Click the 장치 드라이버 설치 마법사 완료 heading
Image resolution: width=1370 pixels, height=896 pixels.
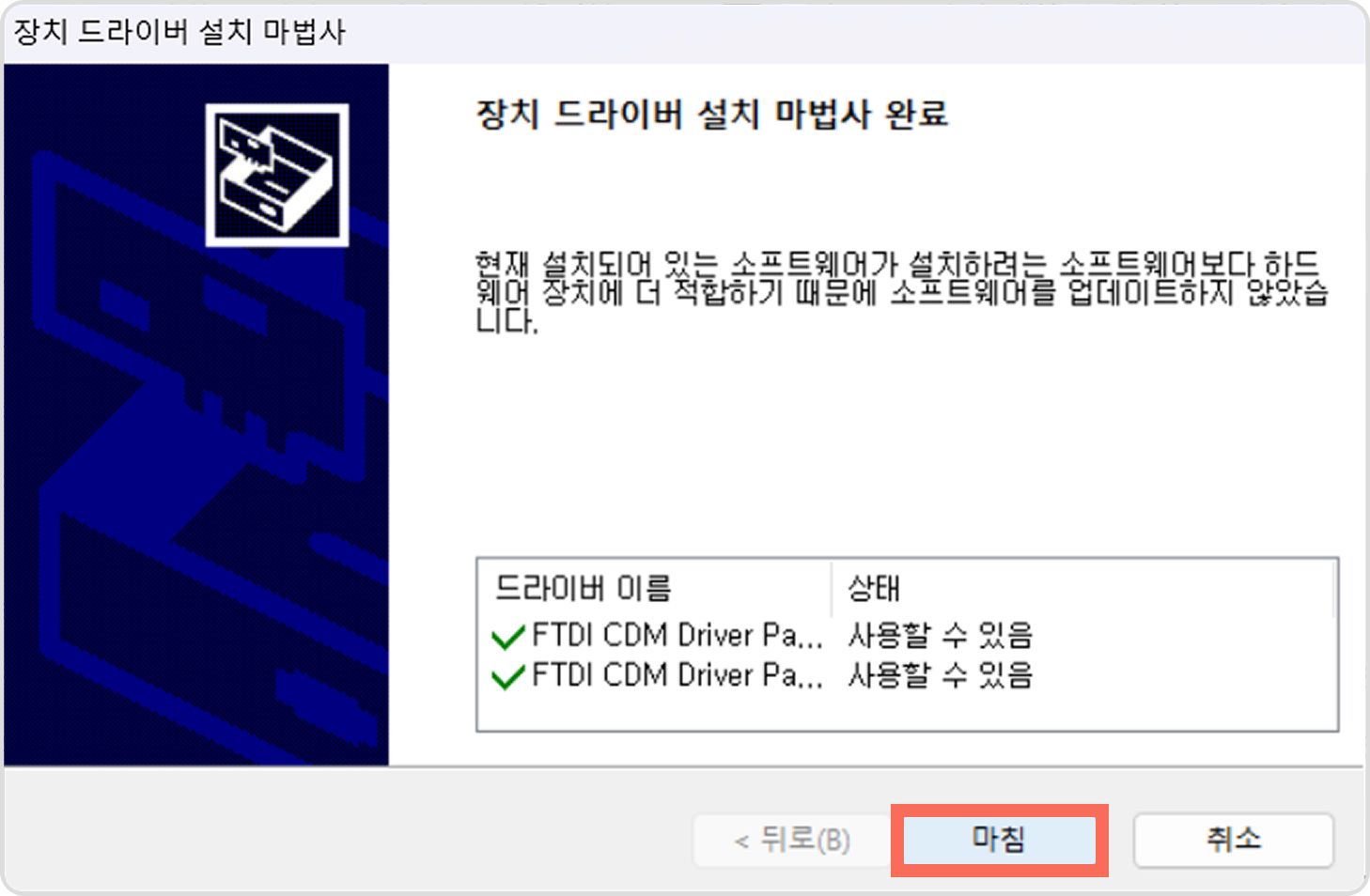[x=712, y=115]
